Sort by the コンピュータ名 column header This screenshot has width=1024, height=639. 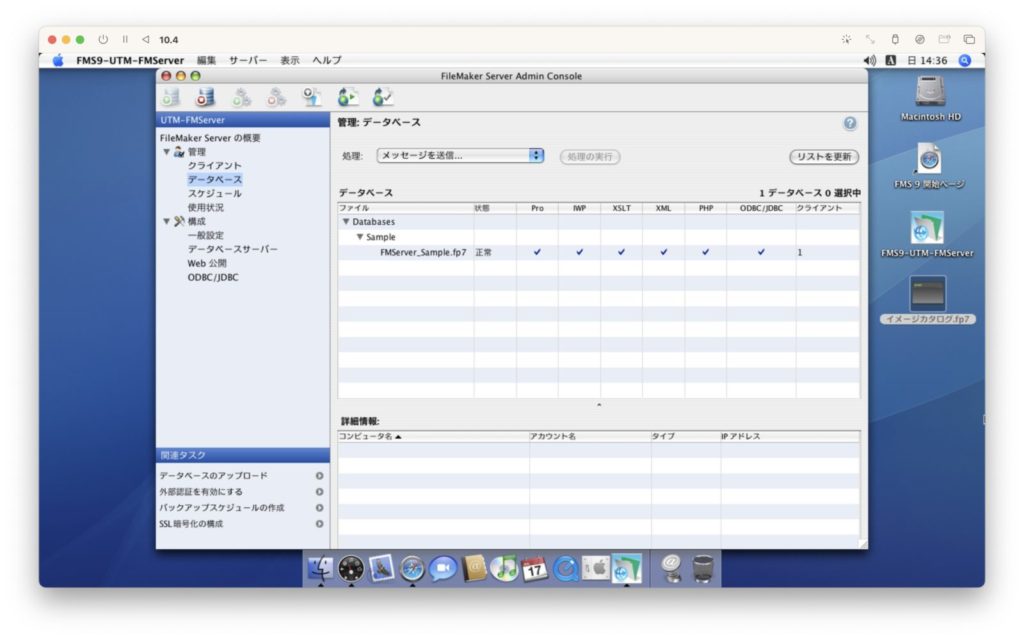[433, 436]
